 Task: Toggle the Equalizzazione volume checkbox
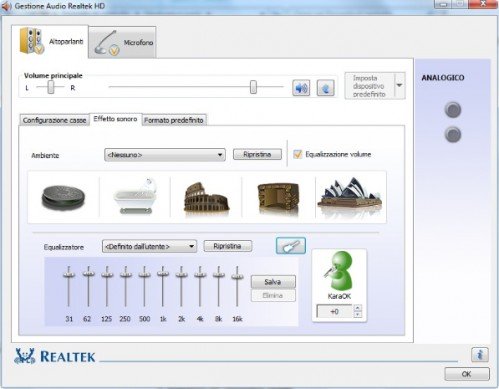298,154
